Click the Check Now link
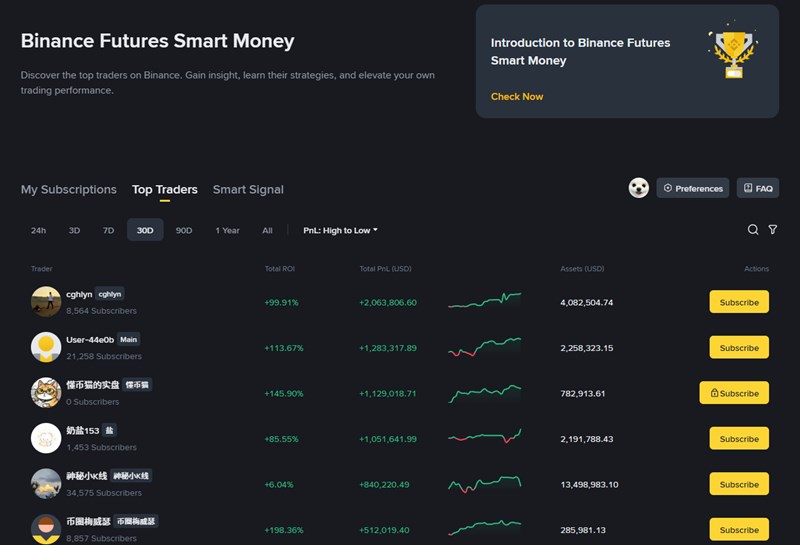This screenshot has height=545, width=800. (x=517, y=97)
